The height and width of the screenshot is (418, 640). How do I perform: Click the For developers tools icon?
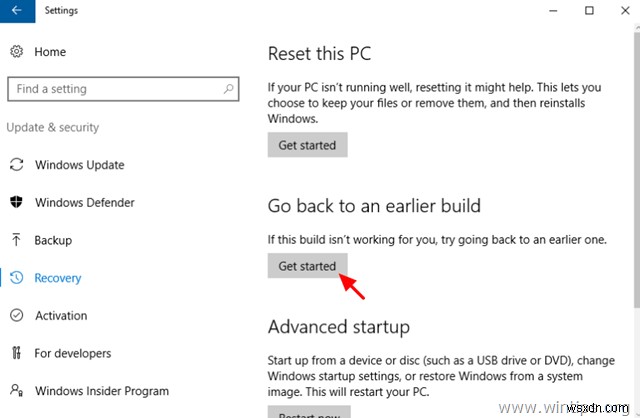tap(16, 353)
